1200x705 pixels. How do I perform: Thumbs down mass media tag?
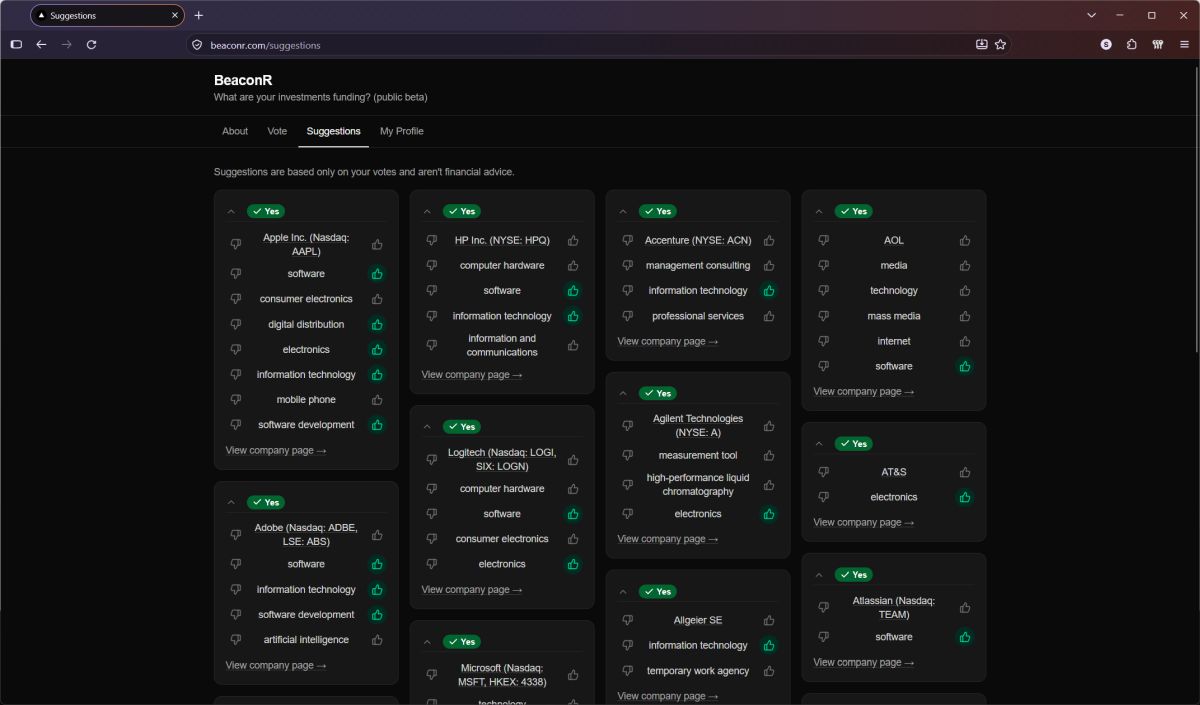pos(824,316)
